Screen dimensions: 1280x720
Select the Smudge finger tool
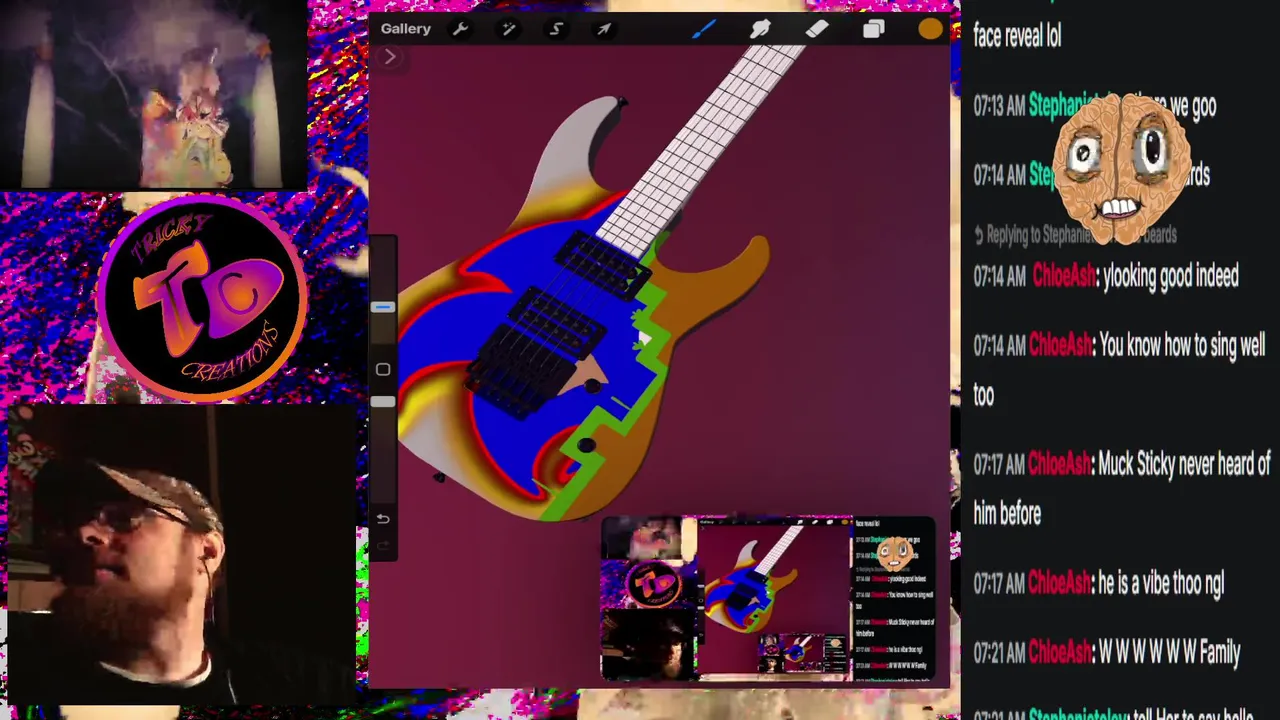point(760,29)
